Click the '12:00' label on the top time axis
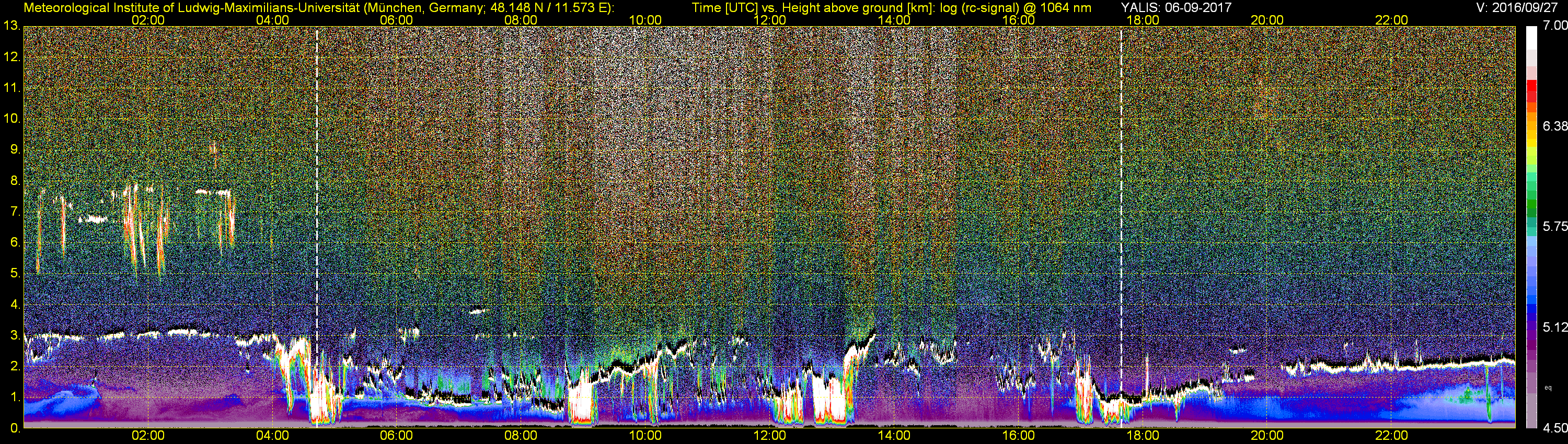1568x444 pixels. [769, 20]
